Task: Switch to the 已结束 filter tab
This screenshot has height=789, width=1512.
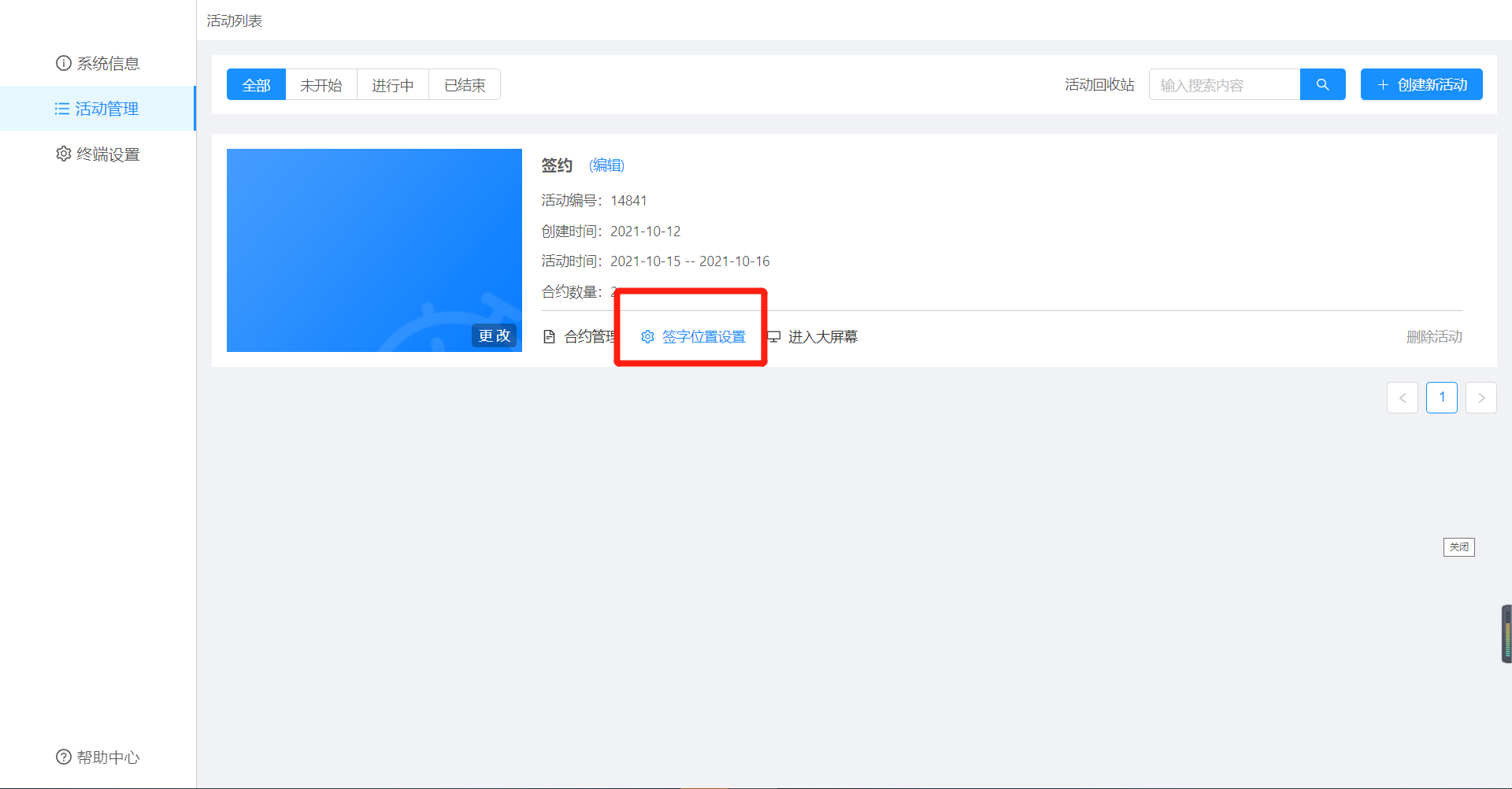Action: pyautogui.click(x=465, y=84)
